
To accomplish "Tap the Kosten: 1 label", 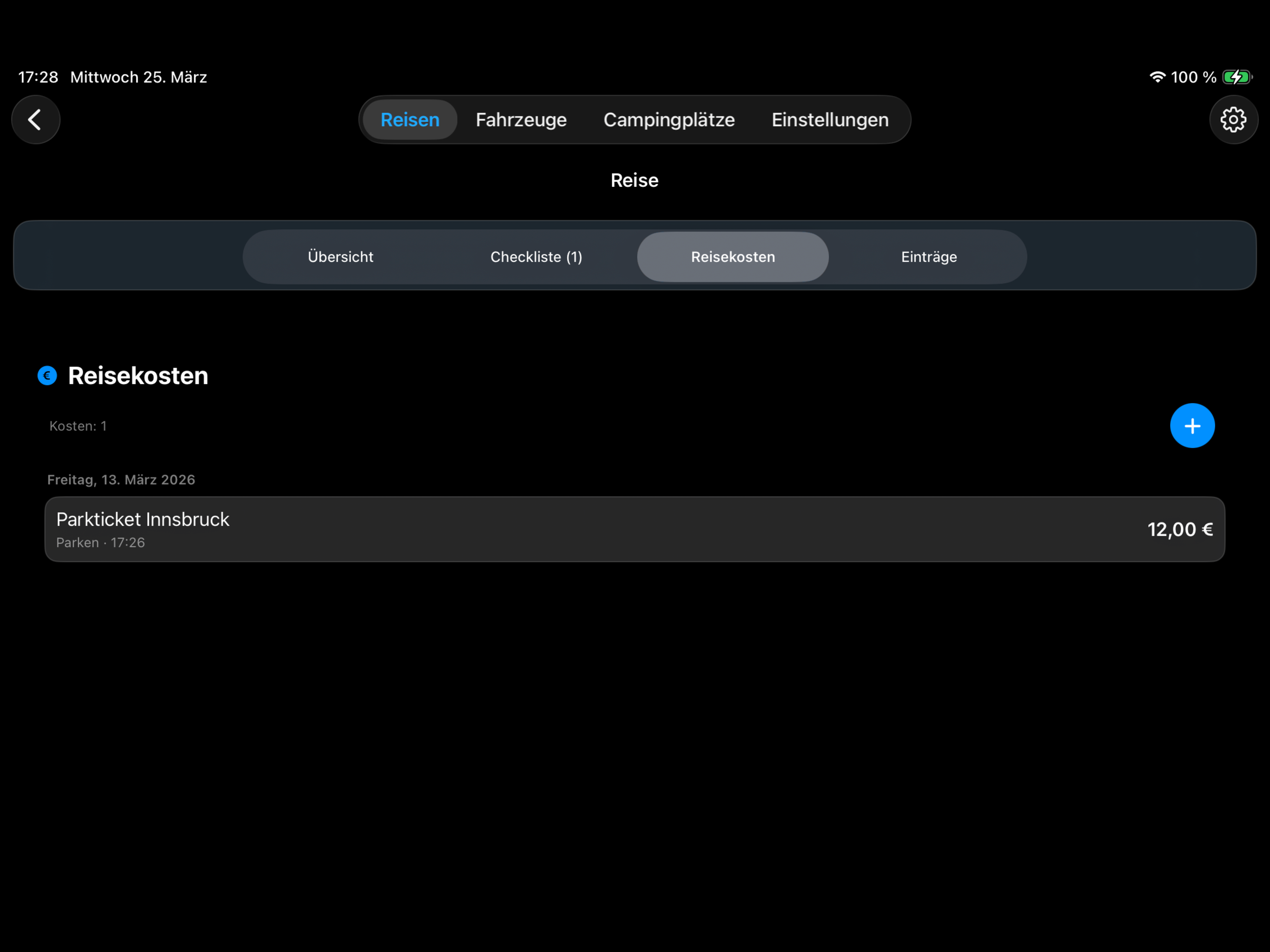I will point(78,426).
